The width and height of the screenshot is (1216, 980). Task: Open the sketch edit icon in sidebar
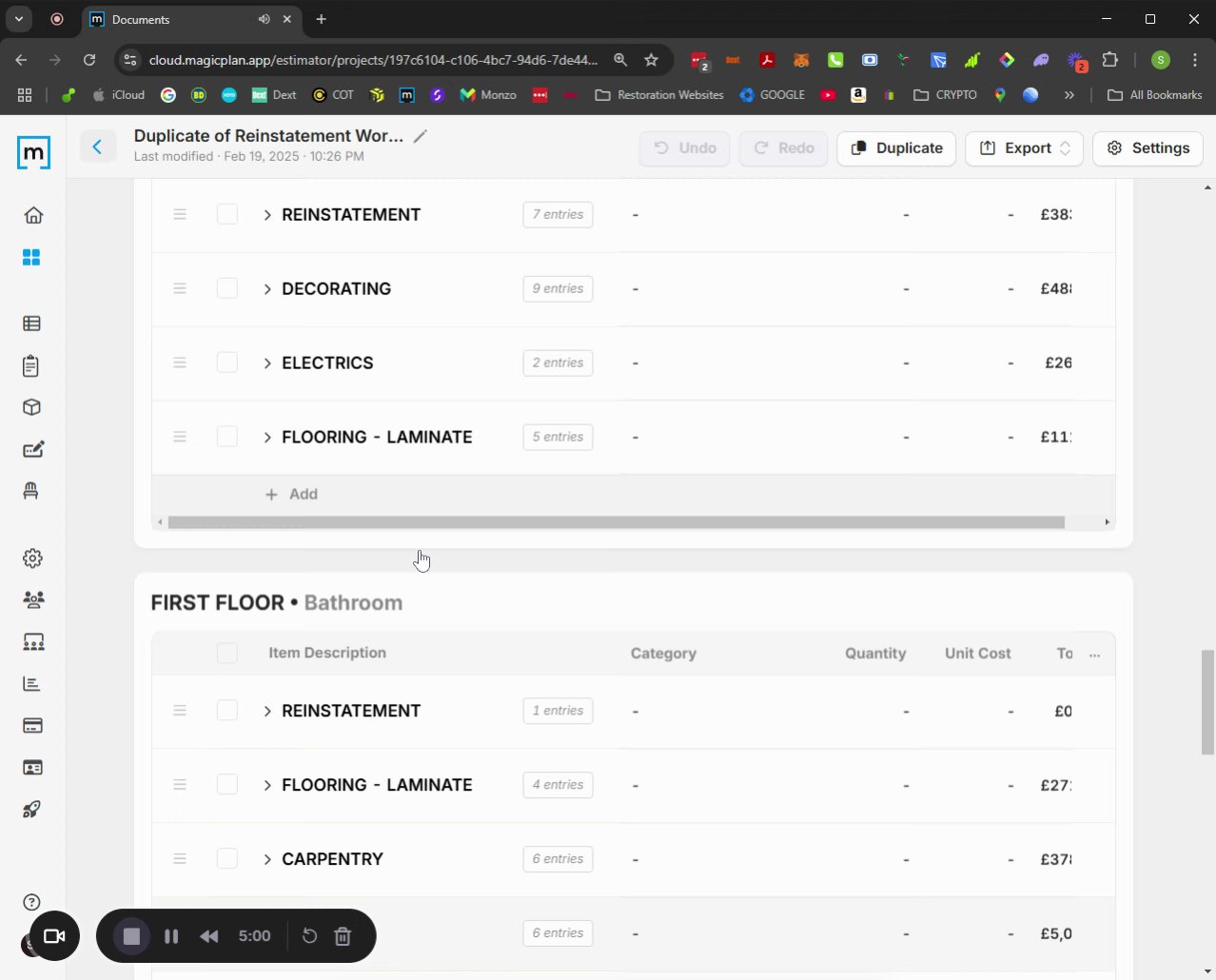coord(32,449)
